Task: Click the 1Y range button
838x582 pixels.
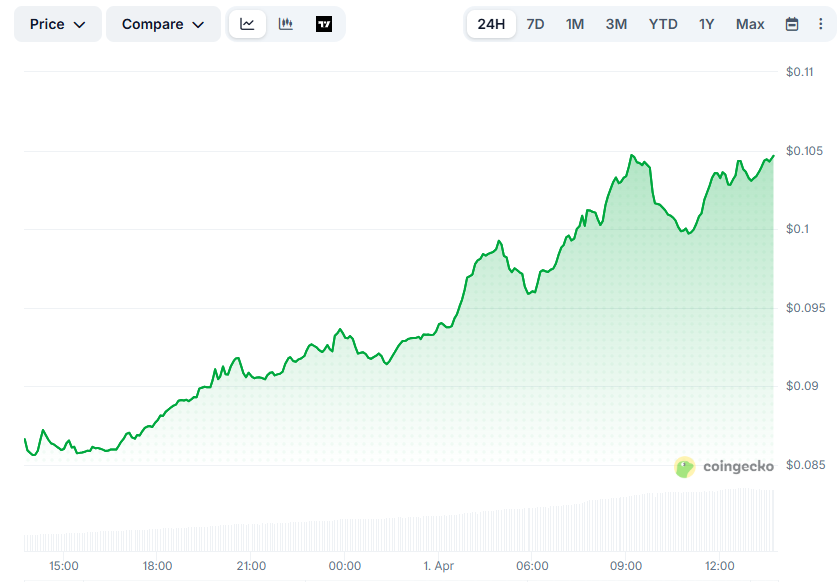Action: point(707,23)
